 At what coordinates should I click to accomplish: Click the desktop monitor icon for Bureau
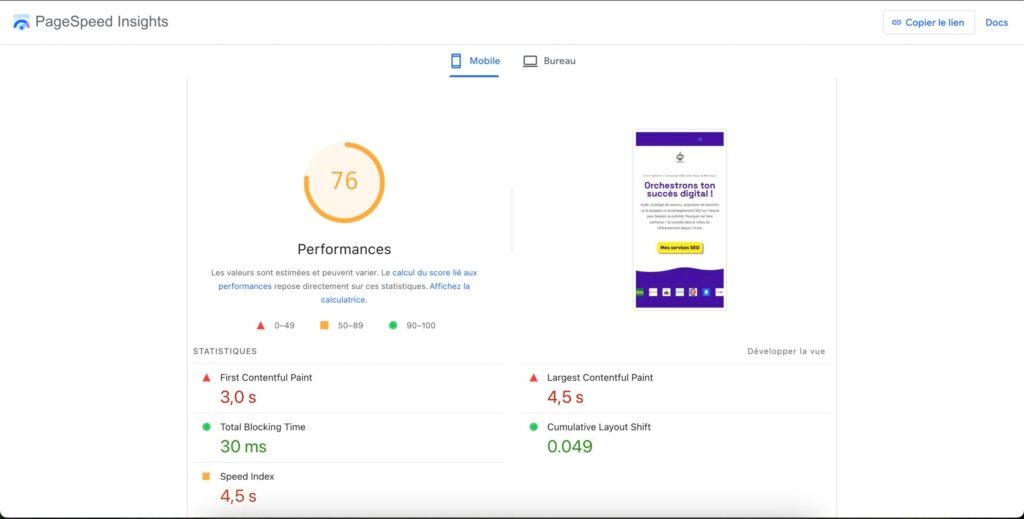point(530,61)
